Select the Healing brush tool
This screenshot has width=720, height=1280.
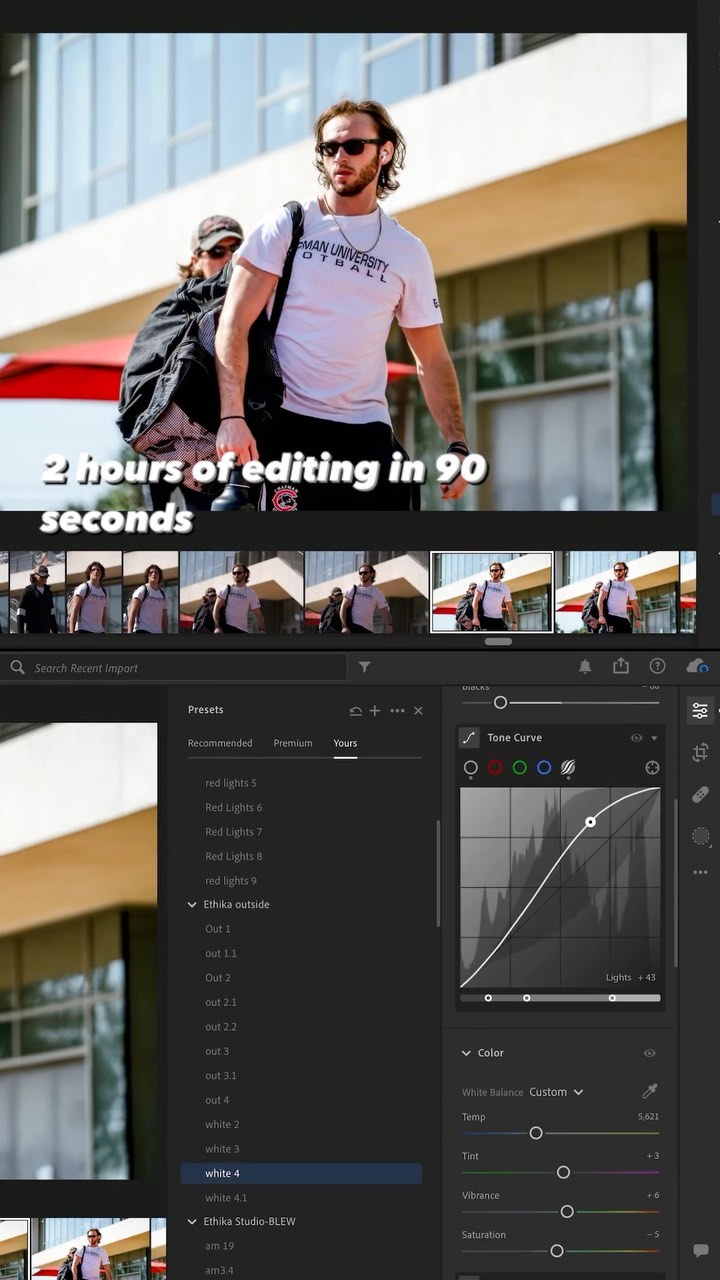700,794
